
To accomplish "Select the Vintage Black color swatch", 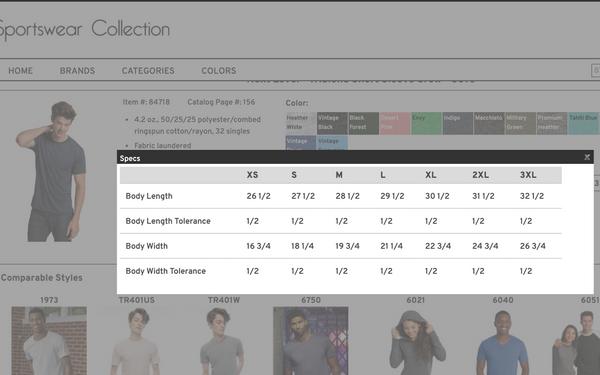I will (332, 123).
